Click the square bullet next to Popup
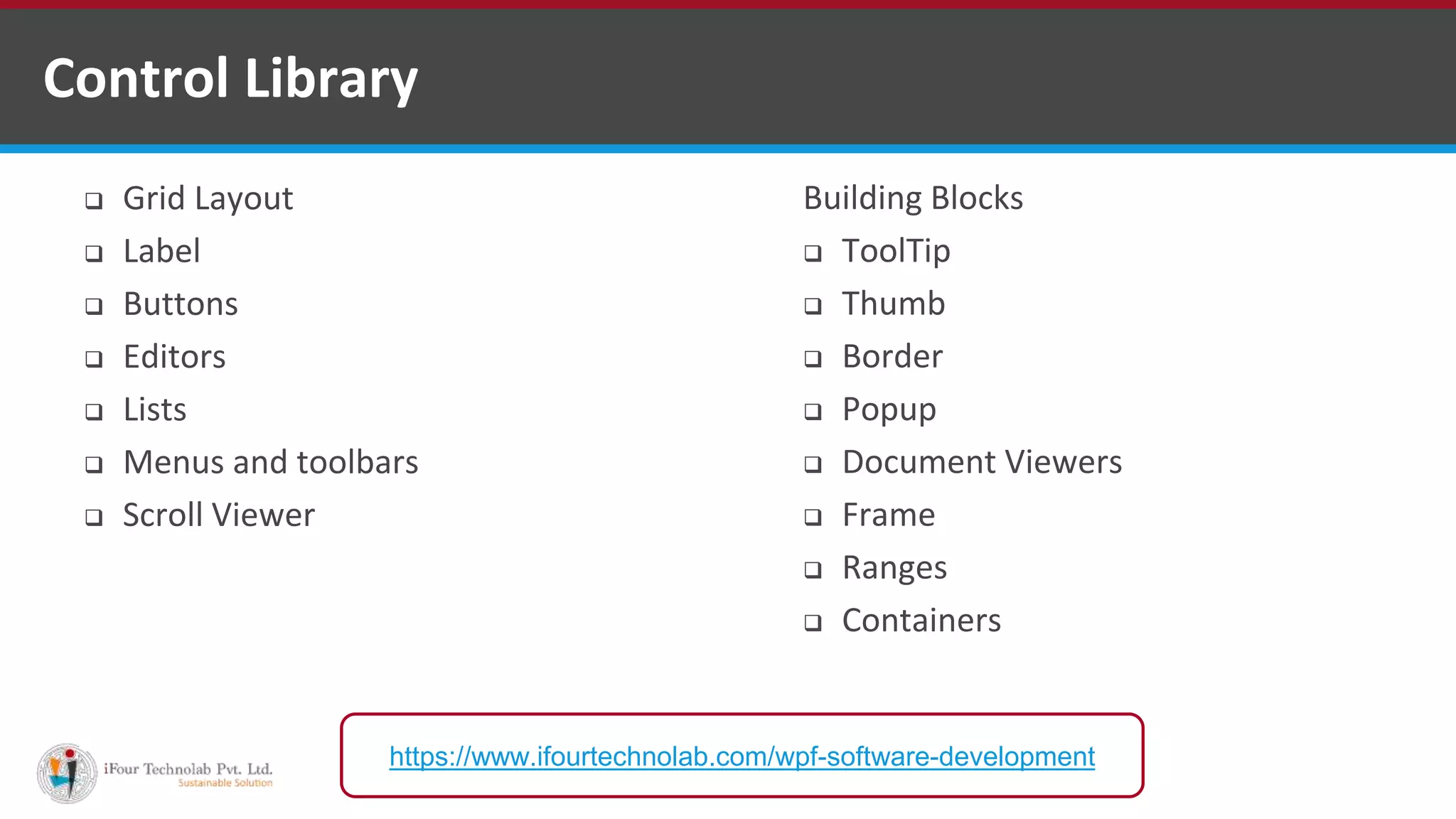The image size is (1456, 819). pyautogui.click(x=813, y=412)
